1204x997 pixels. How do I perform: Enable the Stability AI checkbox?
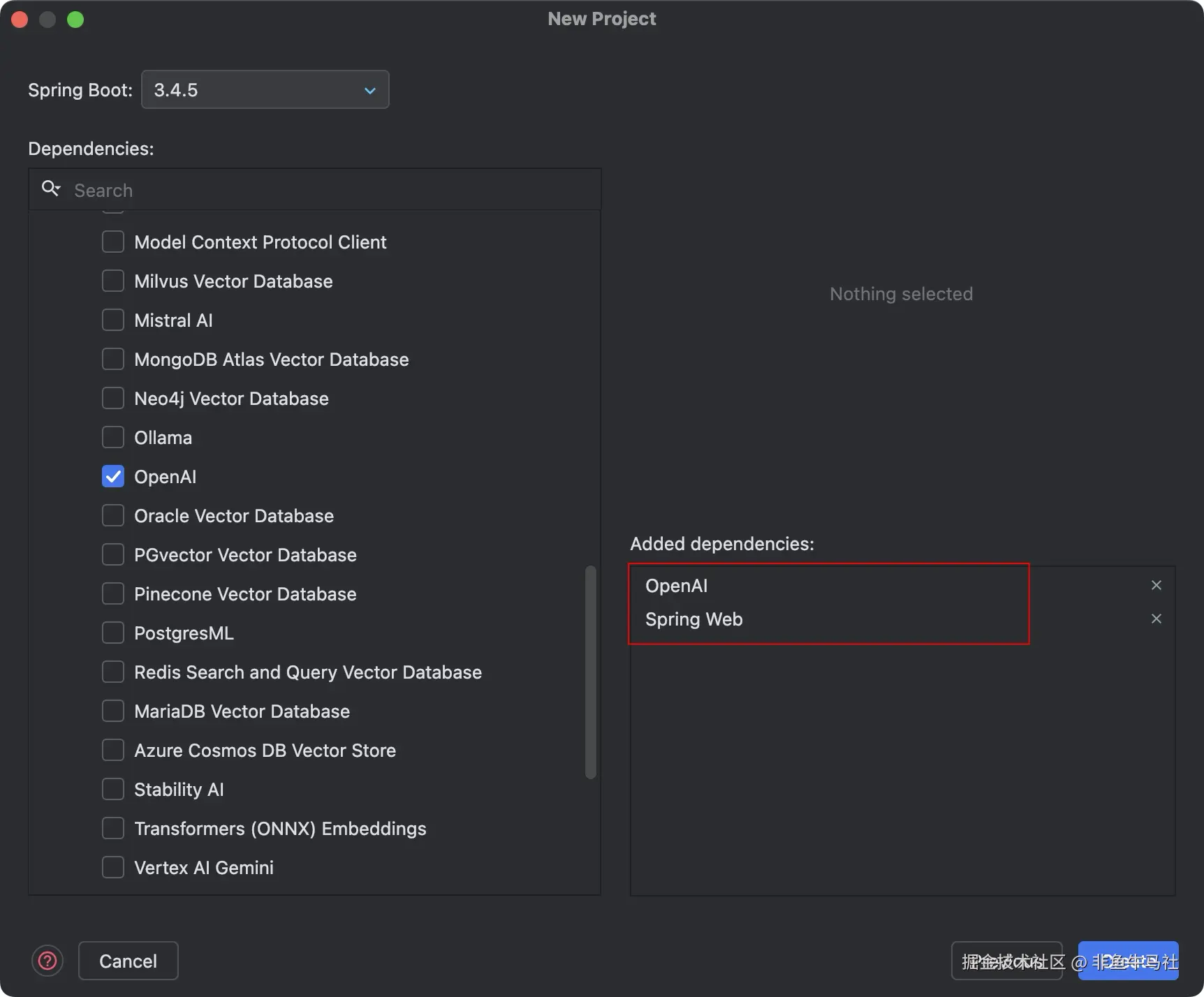pyautogui.click(x=113, y=789)
